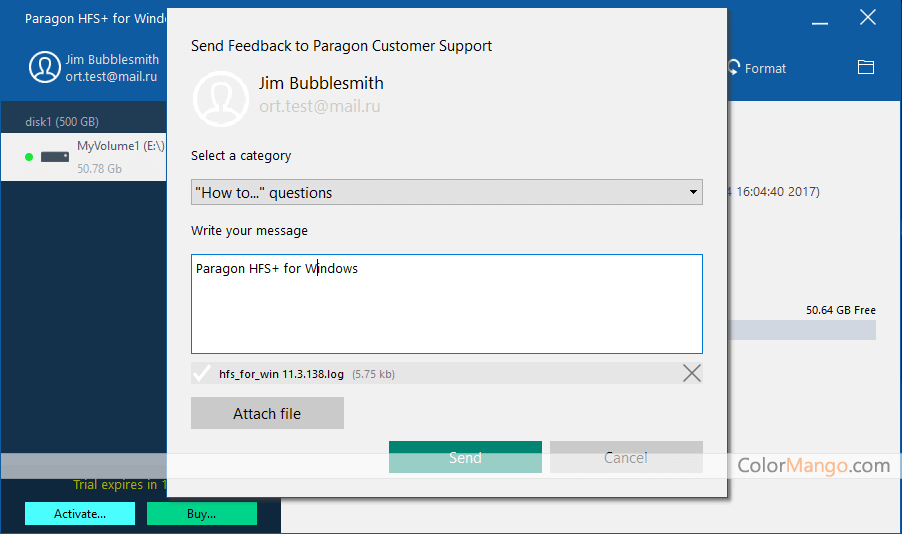Click the user account icon in the header
This screenshot has width=902, height=534.
(44, 67)
